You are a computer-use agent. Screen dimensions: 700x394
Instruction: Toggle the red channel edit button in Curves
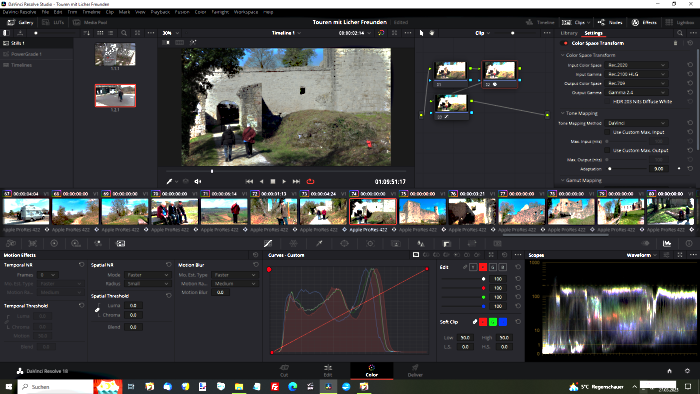(x=483, y=267)
